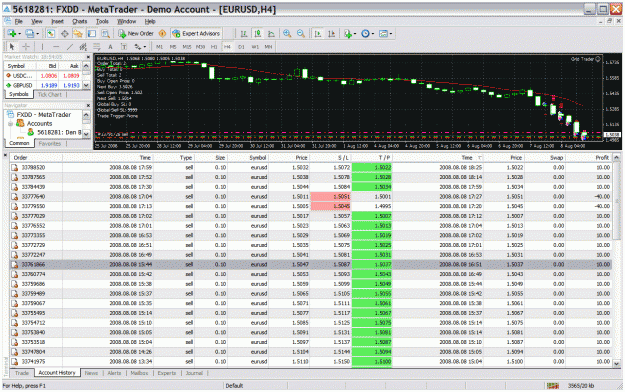Toggle Chart Shift
The width and height of the screenshot is (625, 392).
point(331,34)
